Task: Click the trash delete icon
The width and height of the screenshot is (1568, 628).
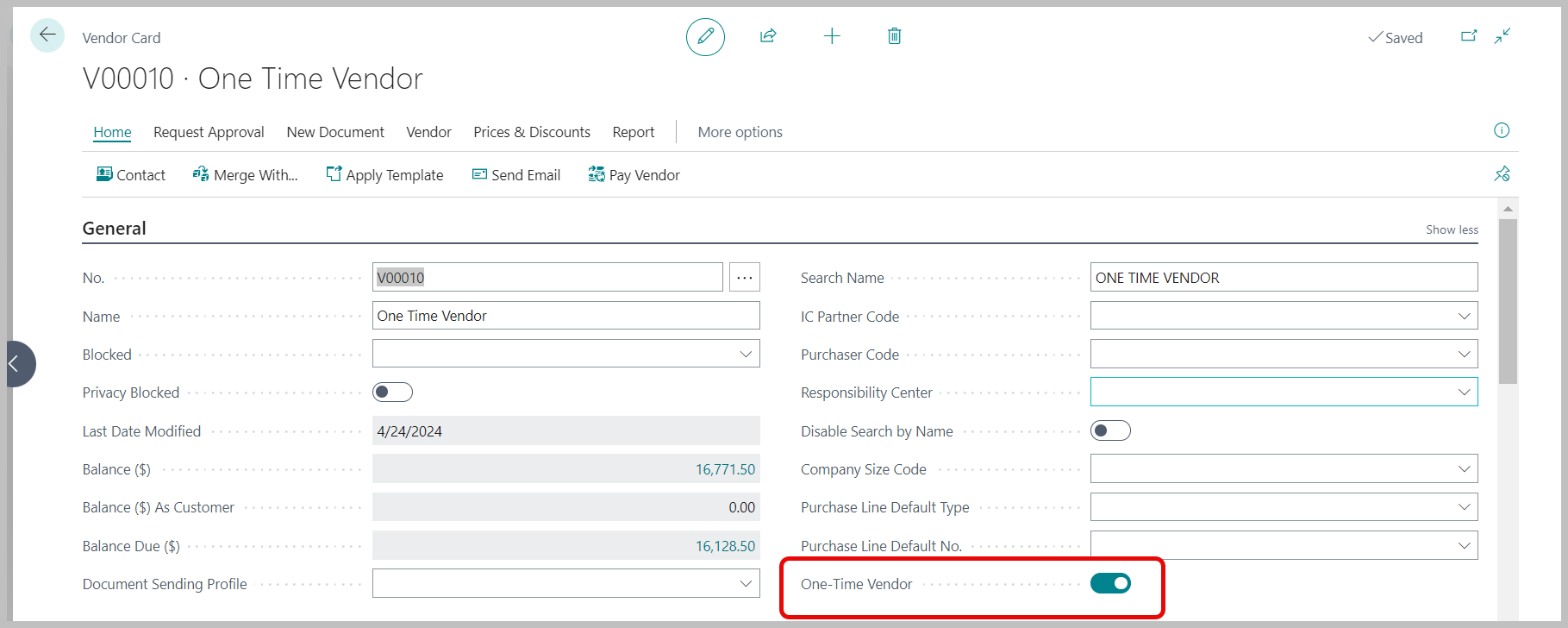Action: 895,36
